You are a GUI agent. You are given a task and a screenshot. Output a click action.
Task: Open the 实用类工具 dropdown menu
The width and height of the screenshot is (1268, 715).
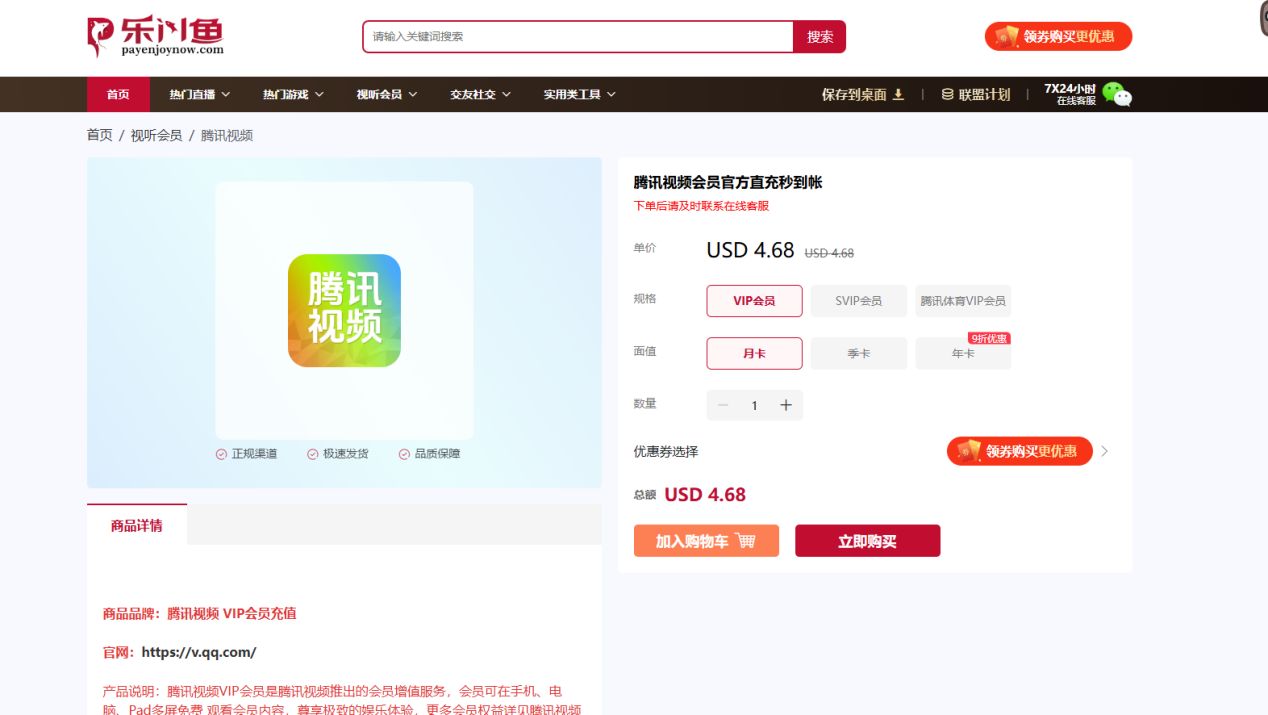(x=579, y=94)
